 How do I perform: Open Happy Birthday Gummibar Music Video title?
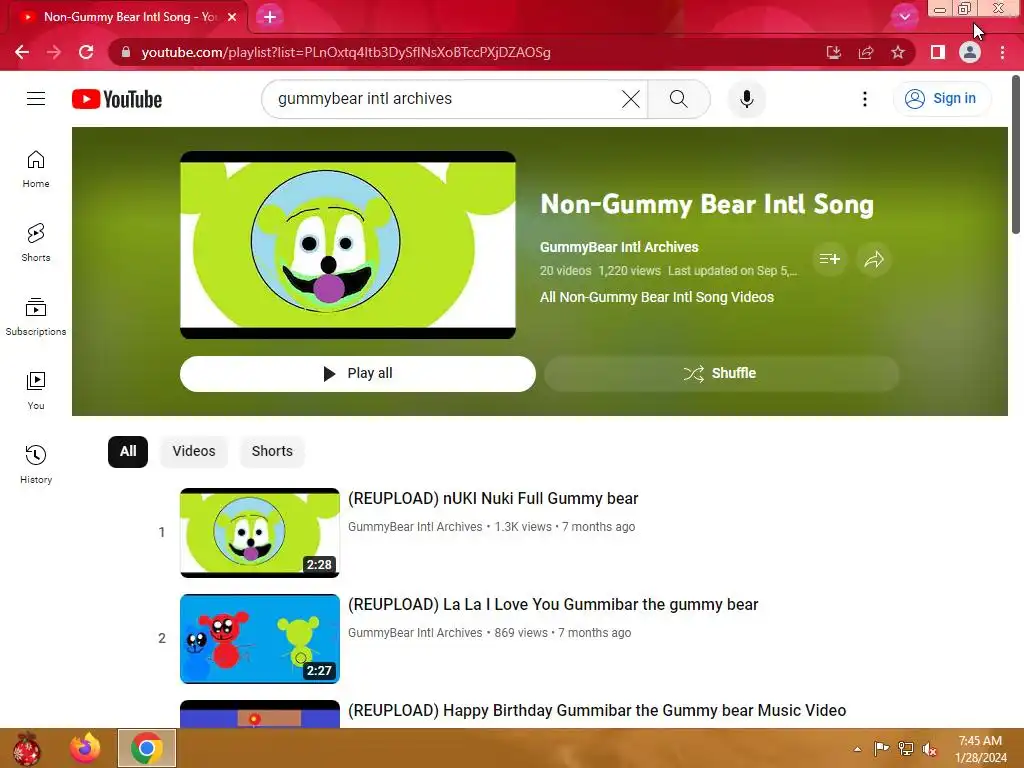pyautogui.click(x=597, y=710)
